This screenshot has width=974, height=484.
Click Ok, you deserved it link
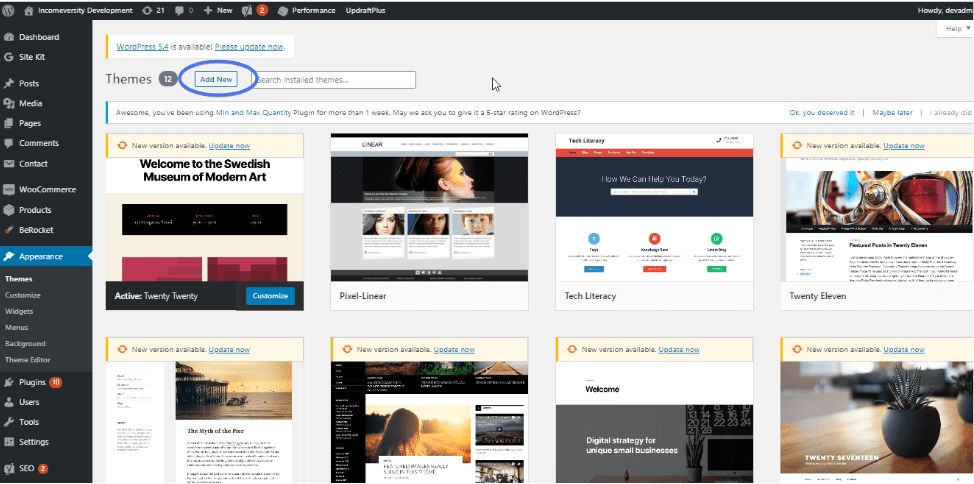[x=822, y=112]
